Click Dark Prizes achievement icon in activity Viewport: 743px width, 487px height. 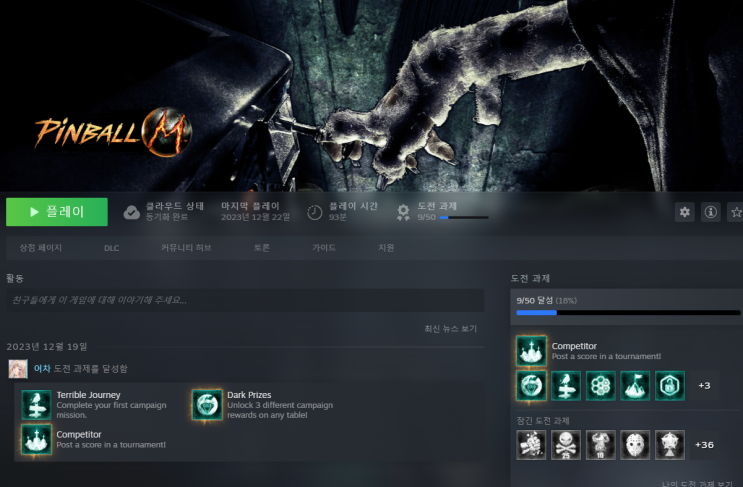click(x=207, y=405)
